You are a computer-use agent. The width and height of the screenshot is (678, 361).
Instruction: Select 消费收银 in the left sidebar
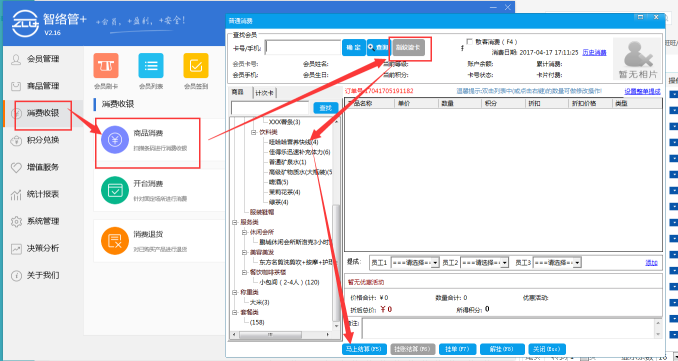(43, 113)
